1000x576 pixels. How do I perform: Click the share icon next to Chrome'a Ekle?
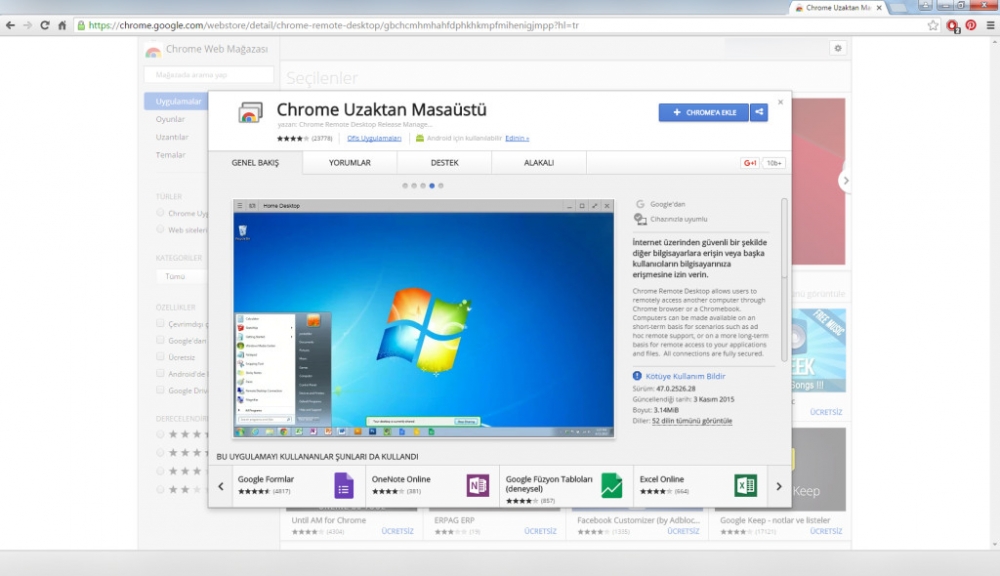click(760, 112)
